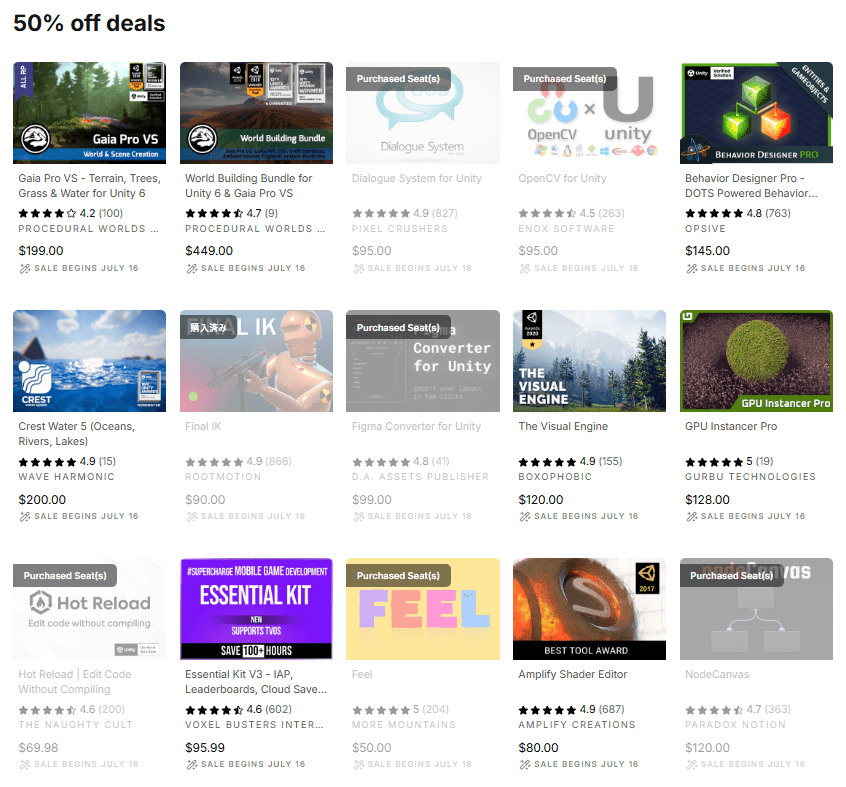Click the sale tag icon on Figma Converter card
The height and width of the screenshot is (787, 846).
click(358, 517)
